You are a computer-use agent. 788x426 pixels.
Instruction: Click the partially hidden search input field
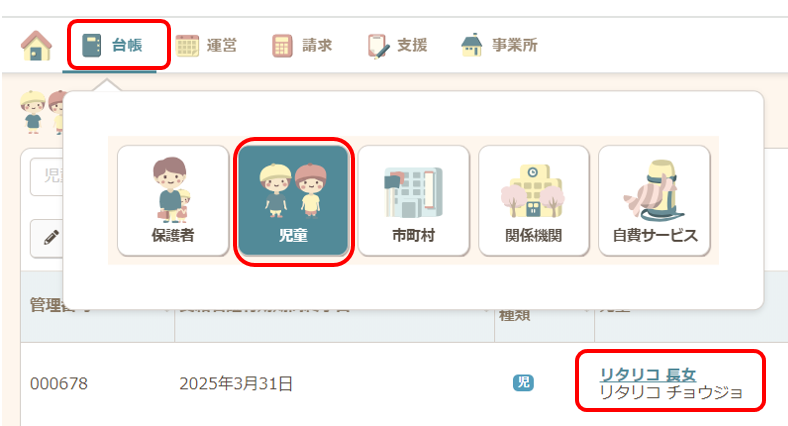(46, 176)
